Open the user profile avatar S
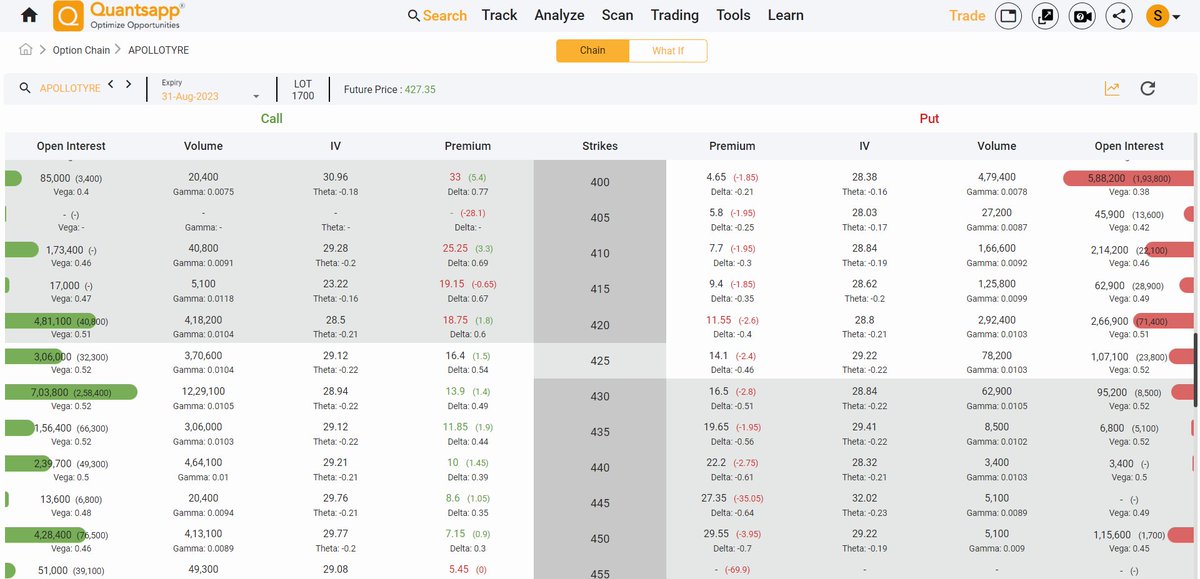 point(1158,16)
